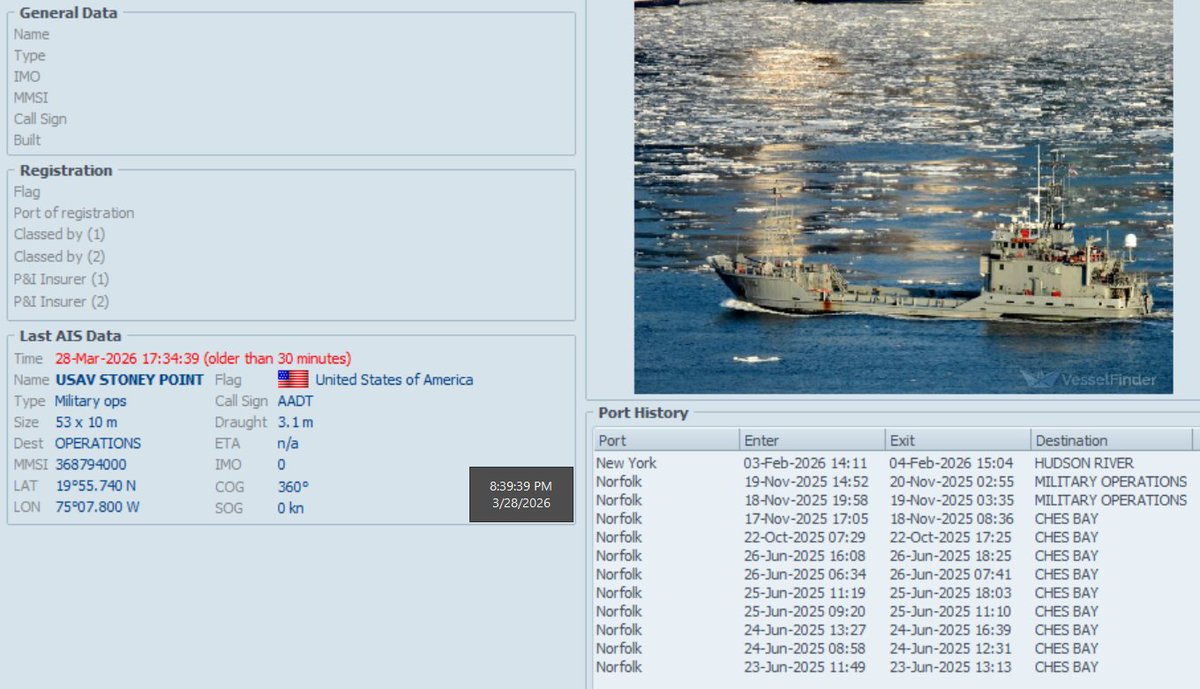Select entry 18-Nov-2025 19:58
This screenshot has width=1200, height=689.
[806, 500]
